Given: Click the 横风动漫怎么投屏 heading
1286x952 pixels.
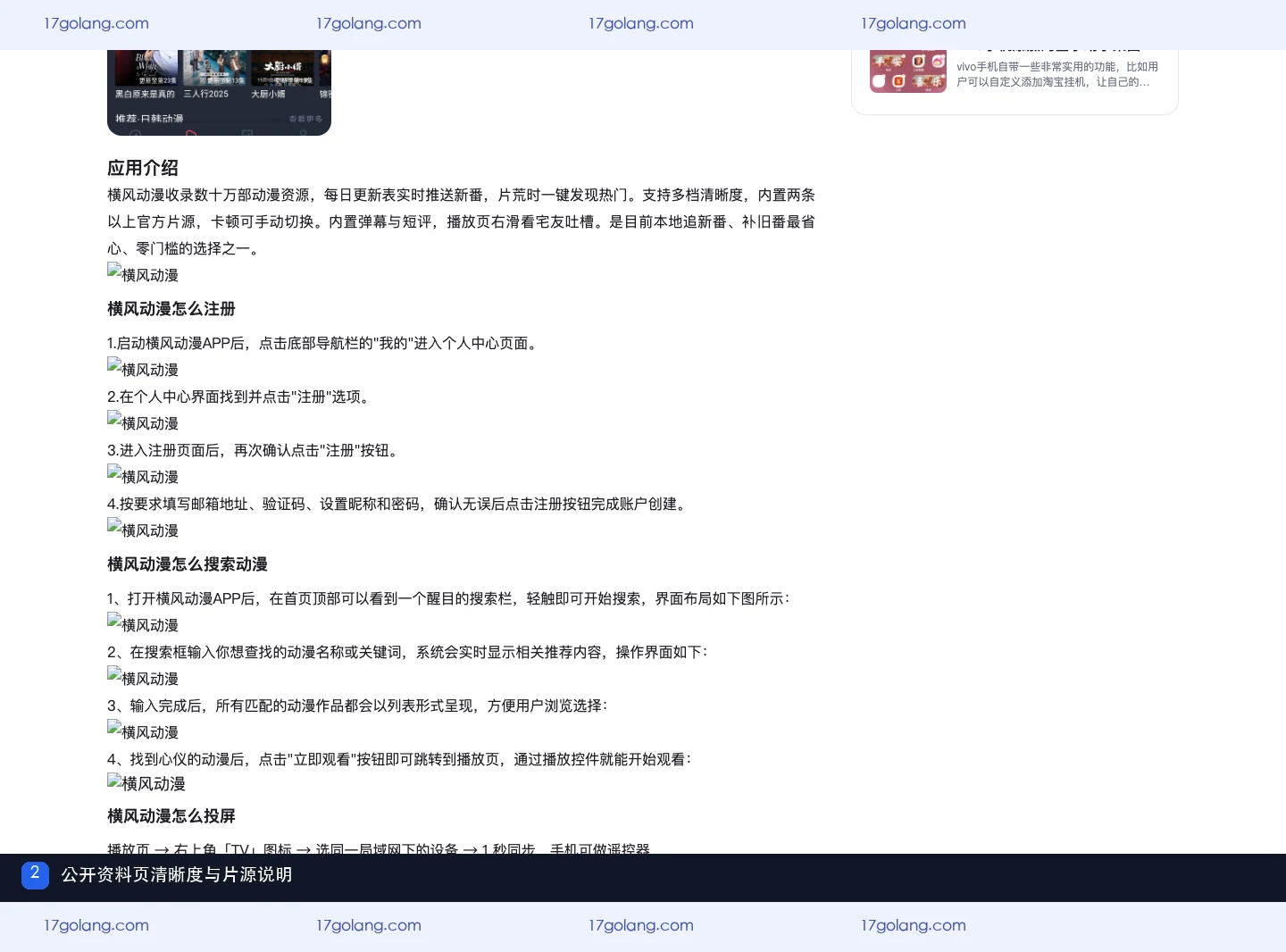Looking at the screenshot, I should pos(171,816).
